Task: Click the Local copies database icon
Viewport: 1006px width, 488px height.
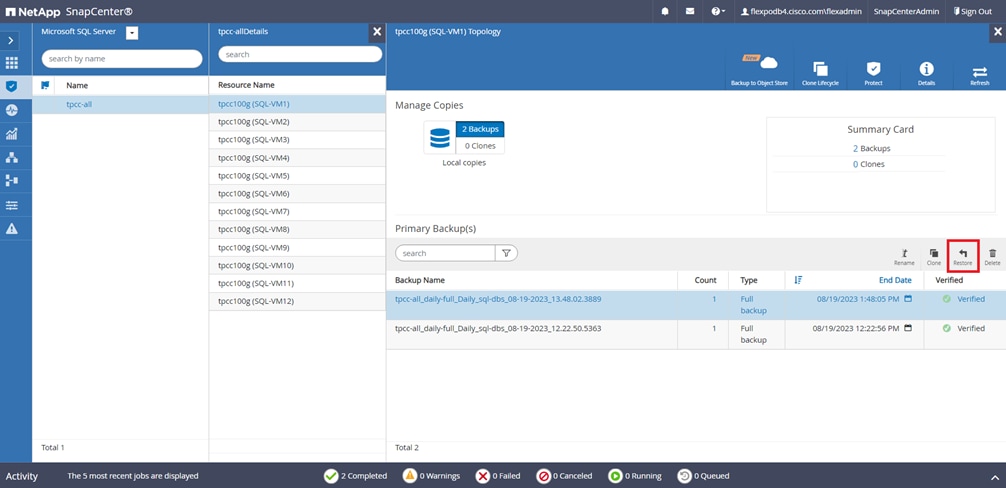Action: [439, 138]
